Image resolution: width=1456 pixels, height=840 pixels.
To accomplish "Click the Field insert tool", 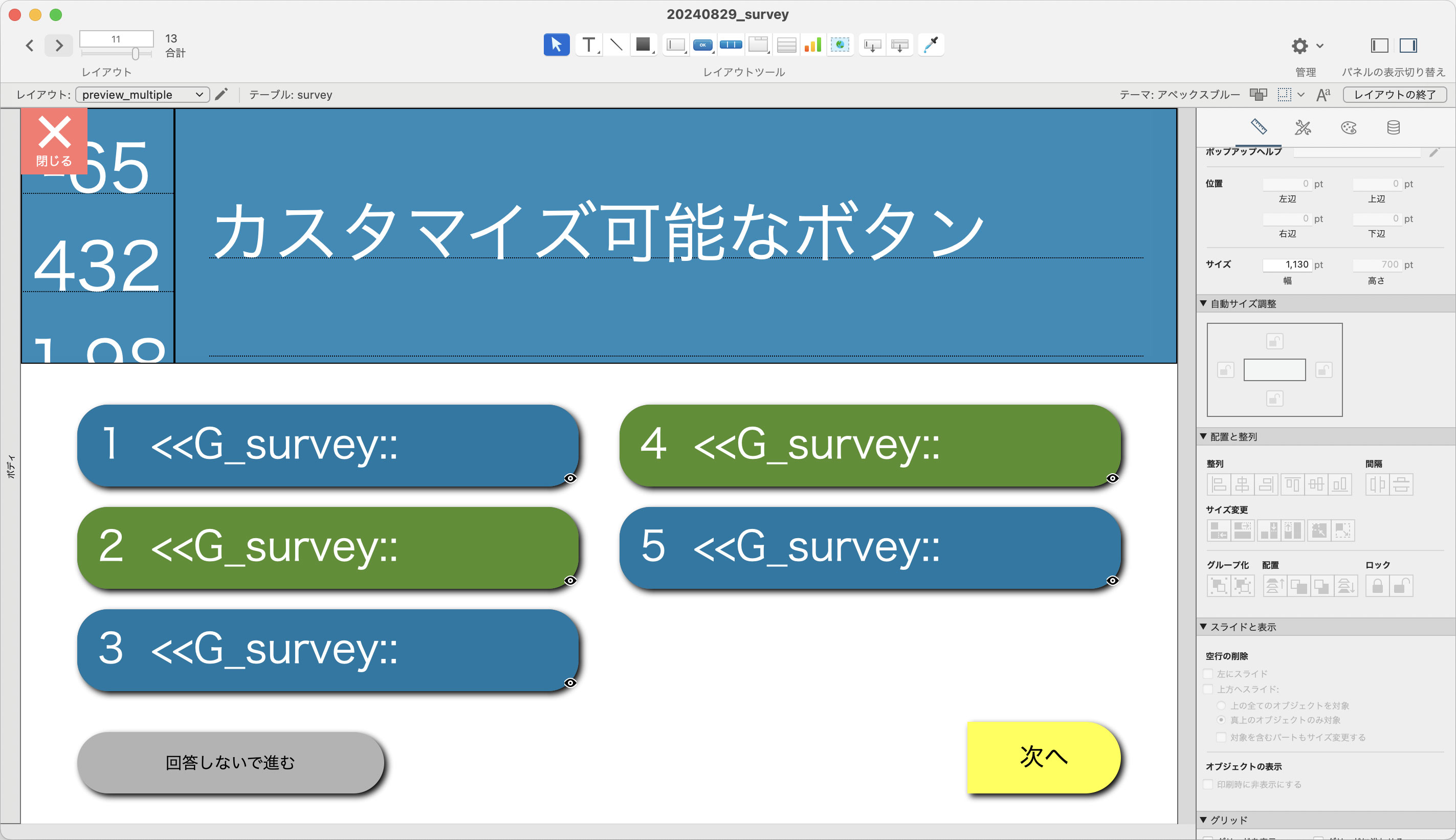I will [872, 45].
